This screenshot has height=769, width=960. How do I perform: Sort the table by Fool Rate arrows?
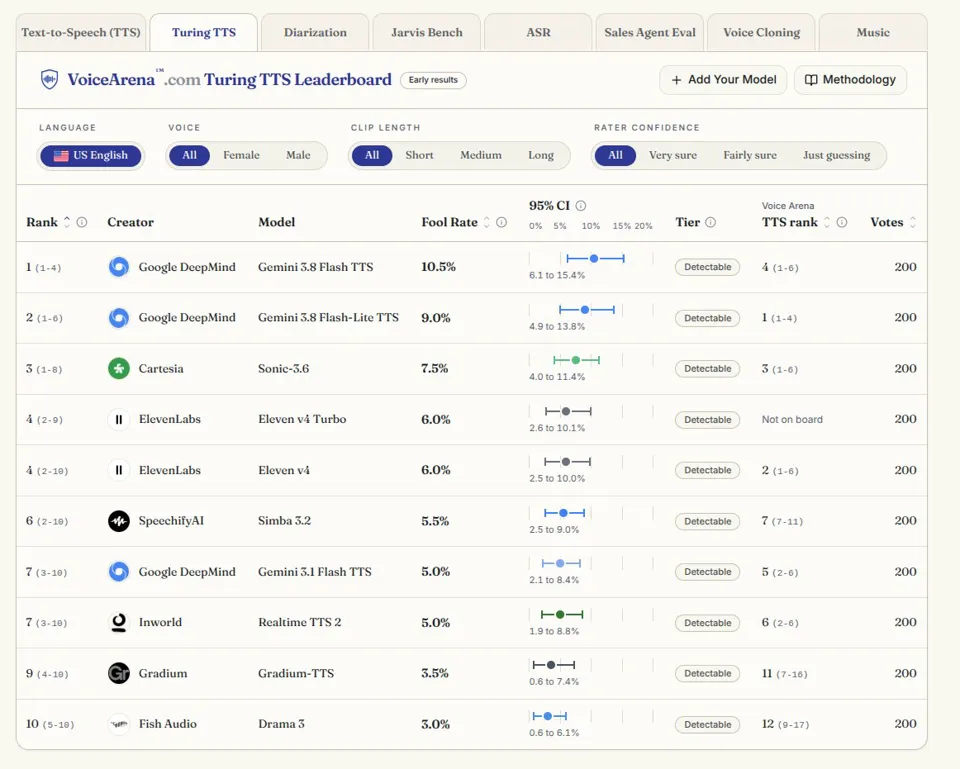487,222
